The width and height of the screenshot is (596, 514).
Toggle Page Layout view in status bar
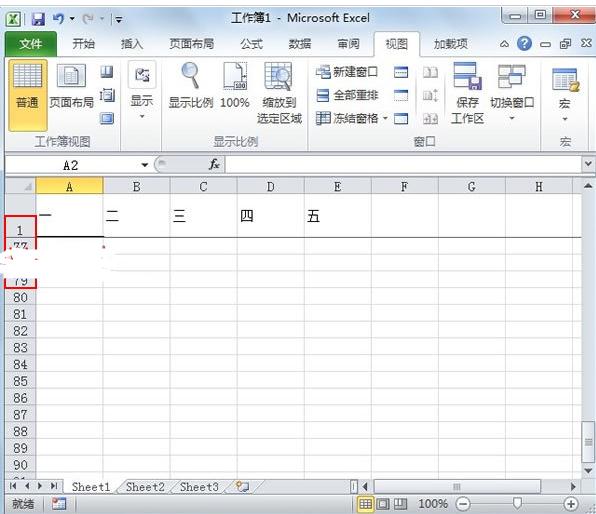[x=383, y=504]
